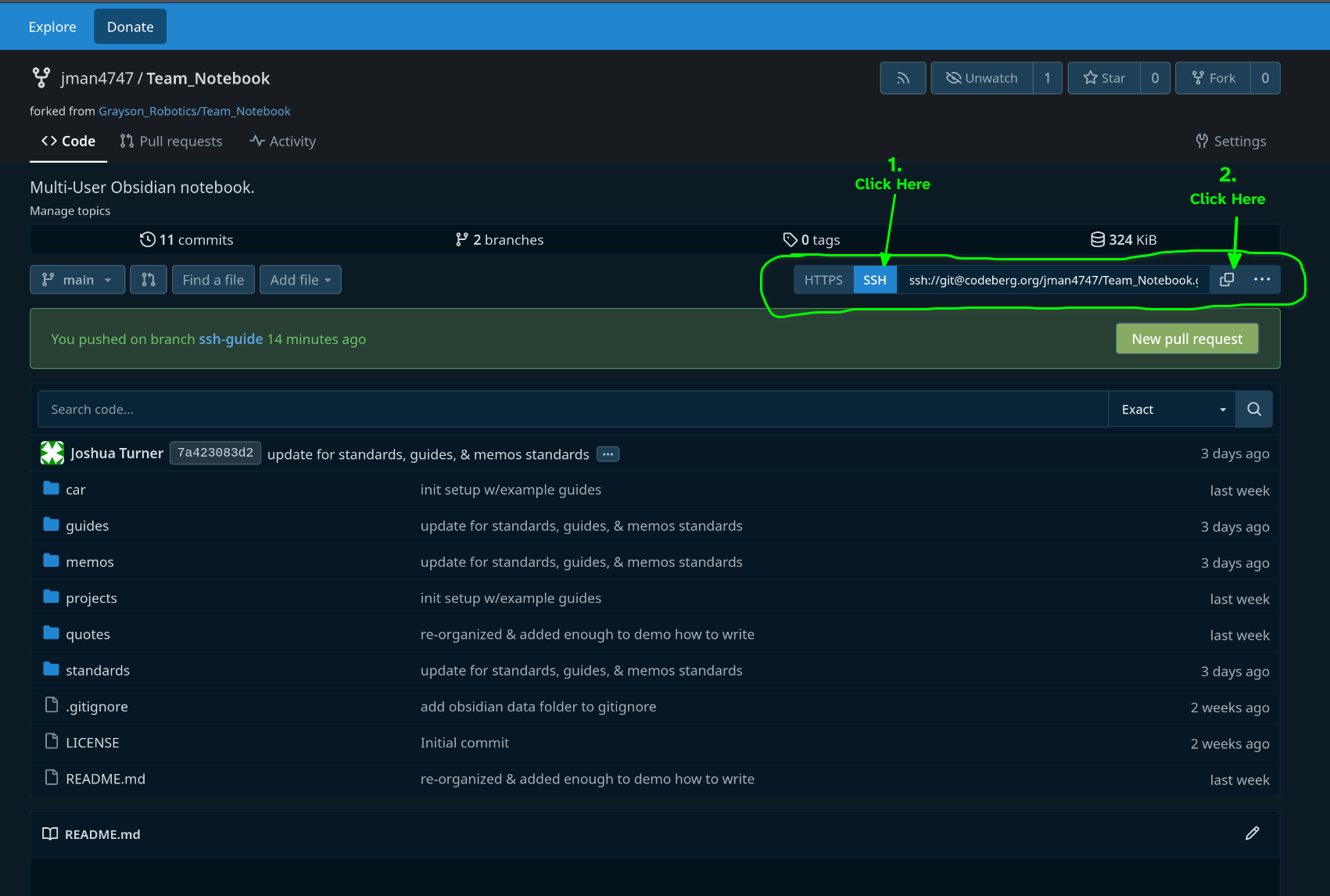Click the projects folder icon
1330x896 pixels.
(52, 597)
